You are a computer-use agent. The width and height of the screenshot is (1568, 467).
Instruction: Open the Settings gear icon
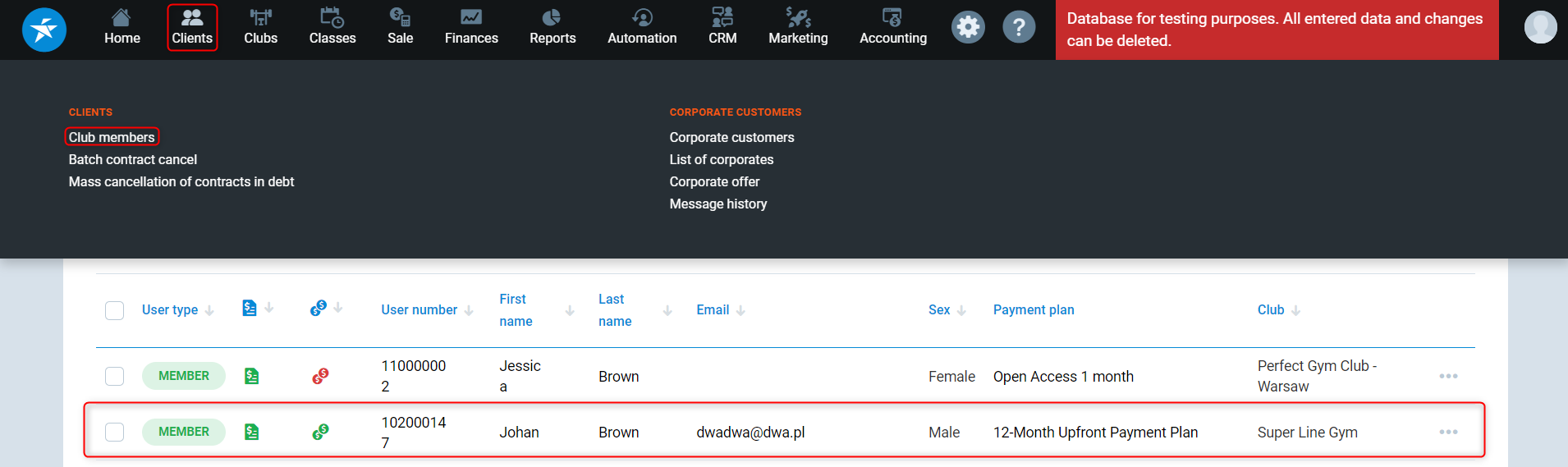[x=968, y=27]
